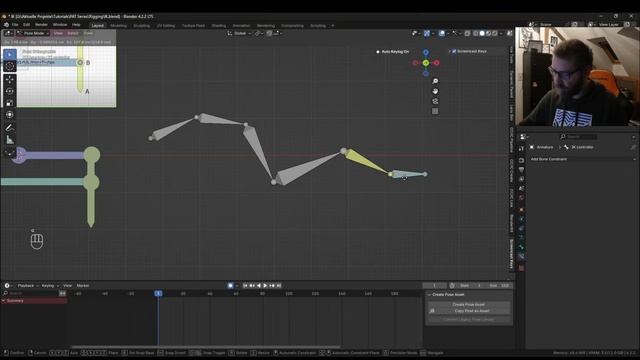Click the Create Pose Asset button
The image size is (640, 360).
(x=469, y=304)
